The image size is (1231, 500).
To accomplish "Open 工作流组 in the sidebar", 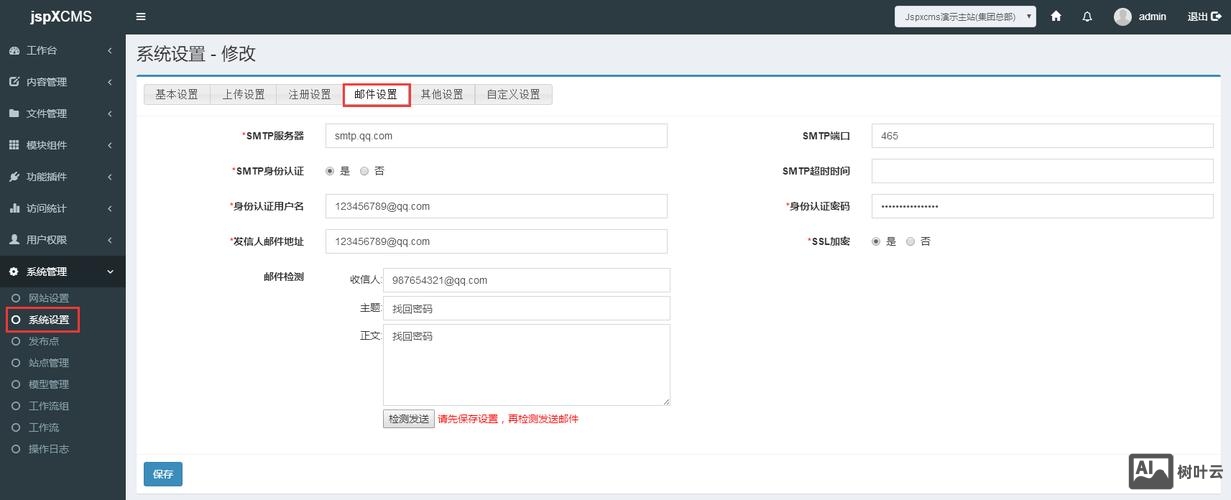I will (x=48, y=406).
